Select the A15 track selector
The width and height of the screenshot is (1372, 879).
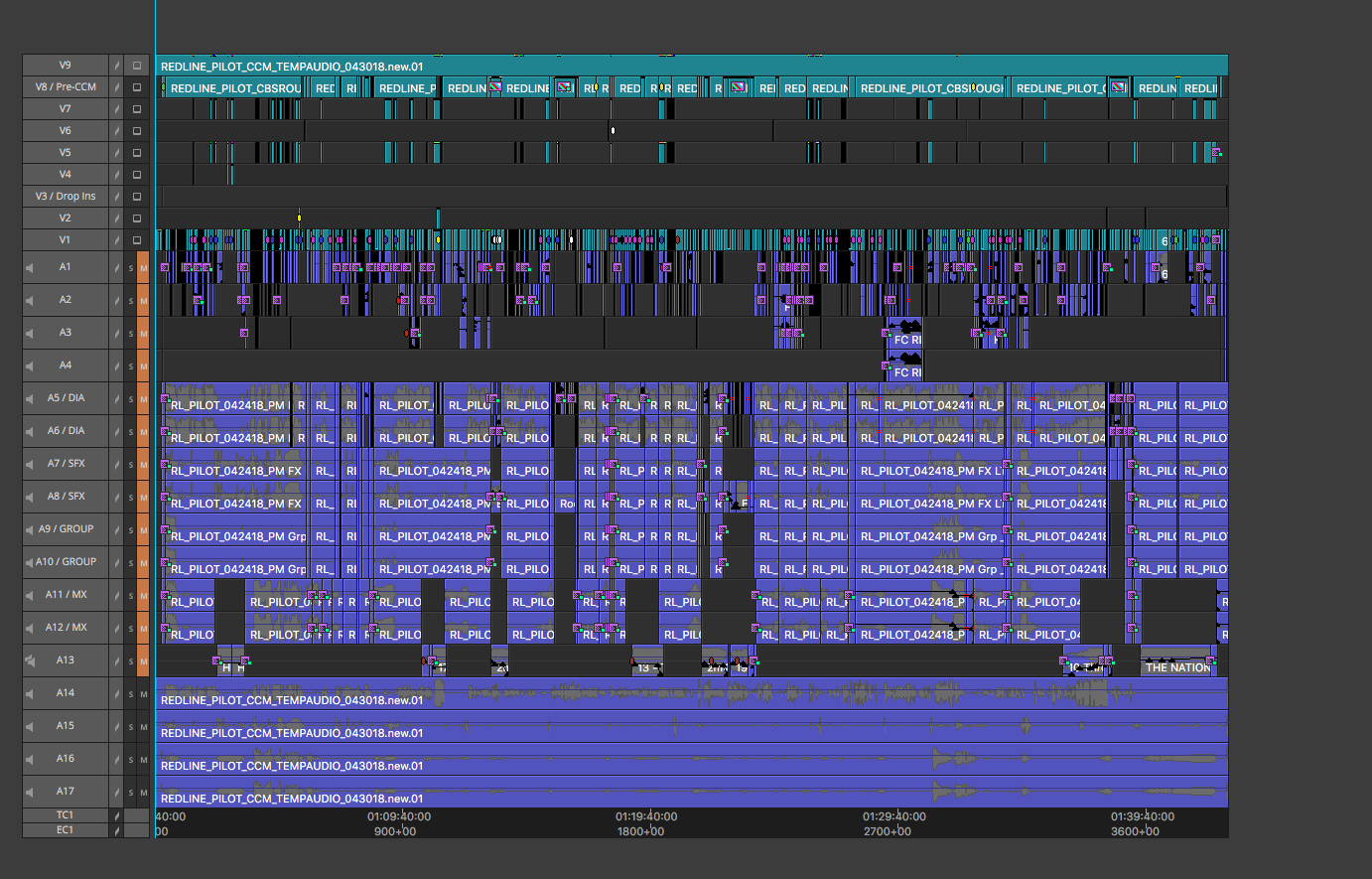(x=66, y=727)
